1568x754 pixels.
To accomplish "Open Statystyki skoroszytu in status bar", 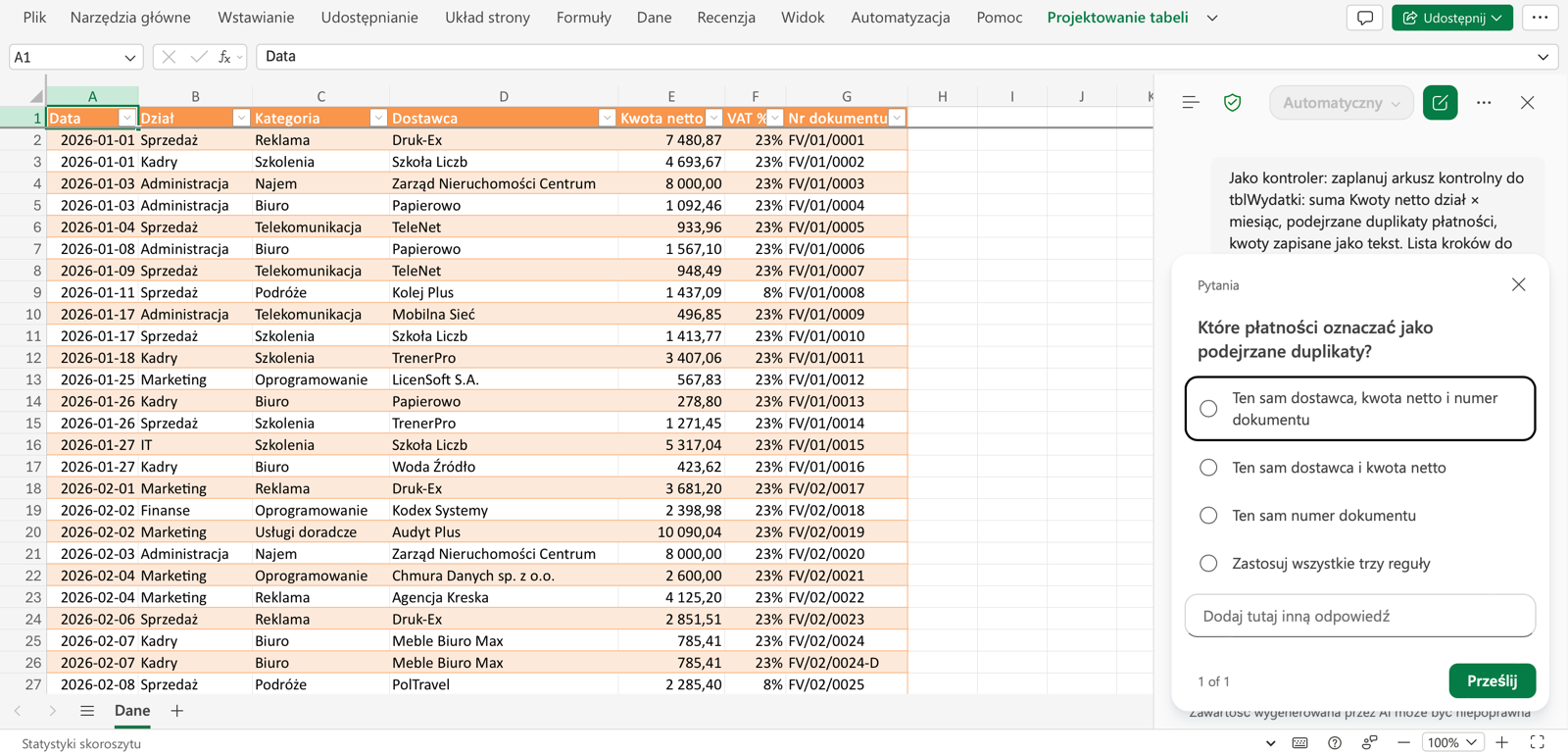I will (x=81, y=743).
